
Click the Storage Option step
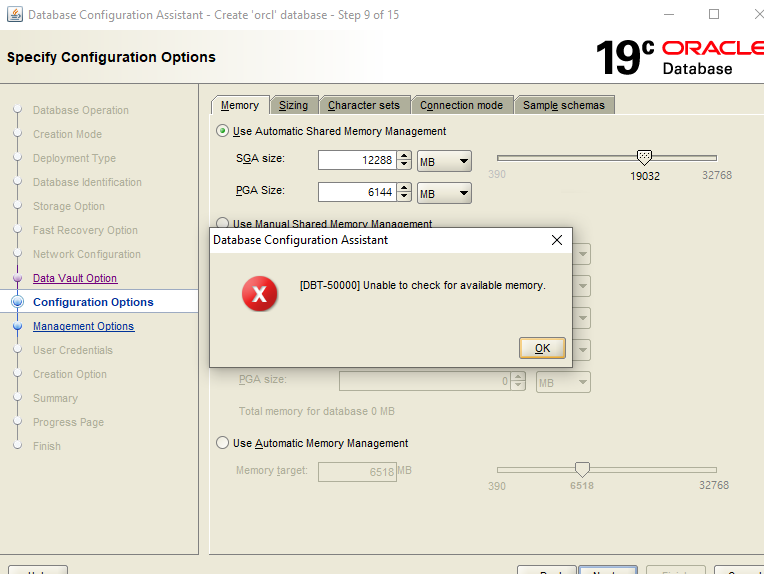click(x=69, y=206)
